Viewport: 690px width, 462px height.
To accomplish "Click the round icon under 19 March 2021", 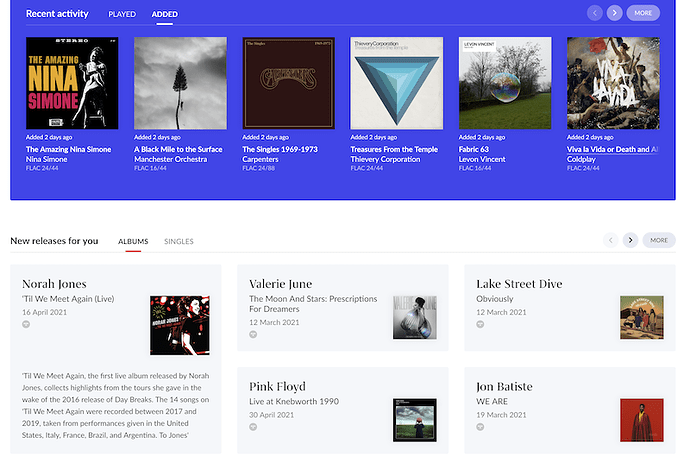I will [x=480, y=427].
